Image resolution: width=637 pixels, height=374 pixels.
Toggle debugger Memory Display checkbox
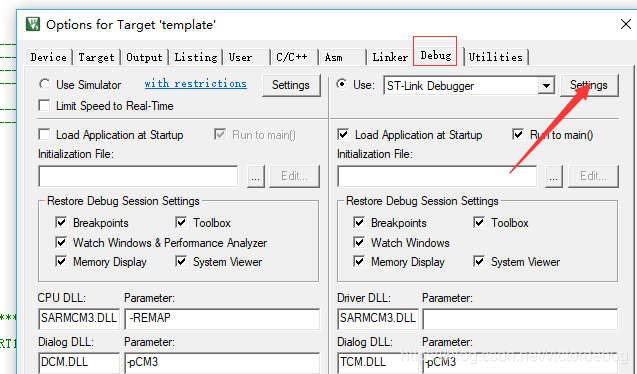pyautogui.click(x=359, y=262)
